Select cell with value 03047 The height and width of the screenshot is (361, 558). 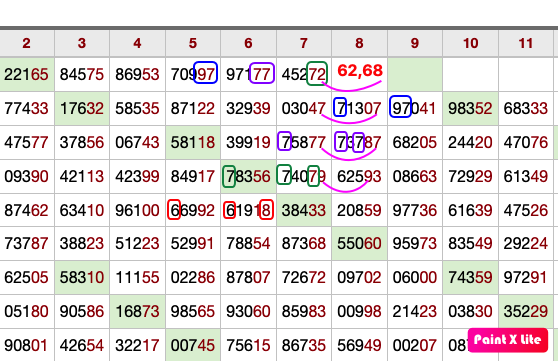point(304,108)
